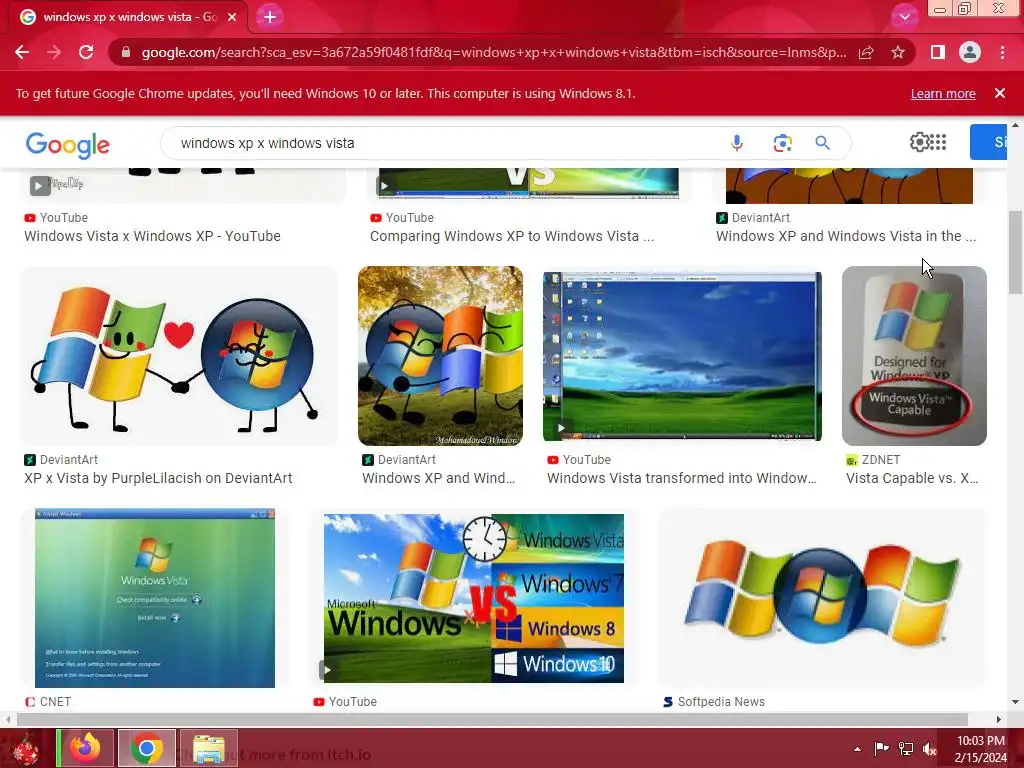1024x768 pixels.
Task: Open Bliss wallpaper desktop video thumbnail
Action: point(682,356)
